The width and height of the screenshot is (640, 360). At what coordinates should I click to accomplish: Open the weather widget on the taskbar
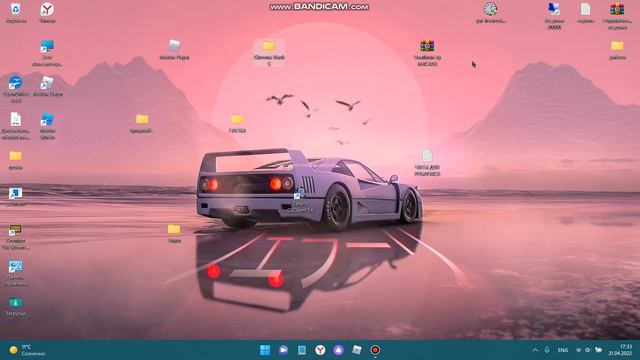[x=27, y=350]
